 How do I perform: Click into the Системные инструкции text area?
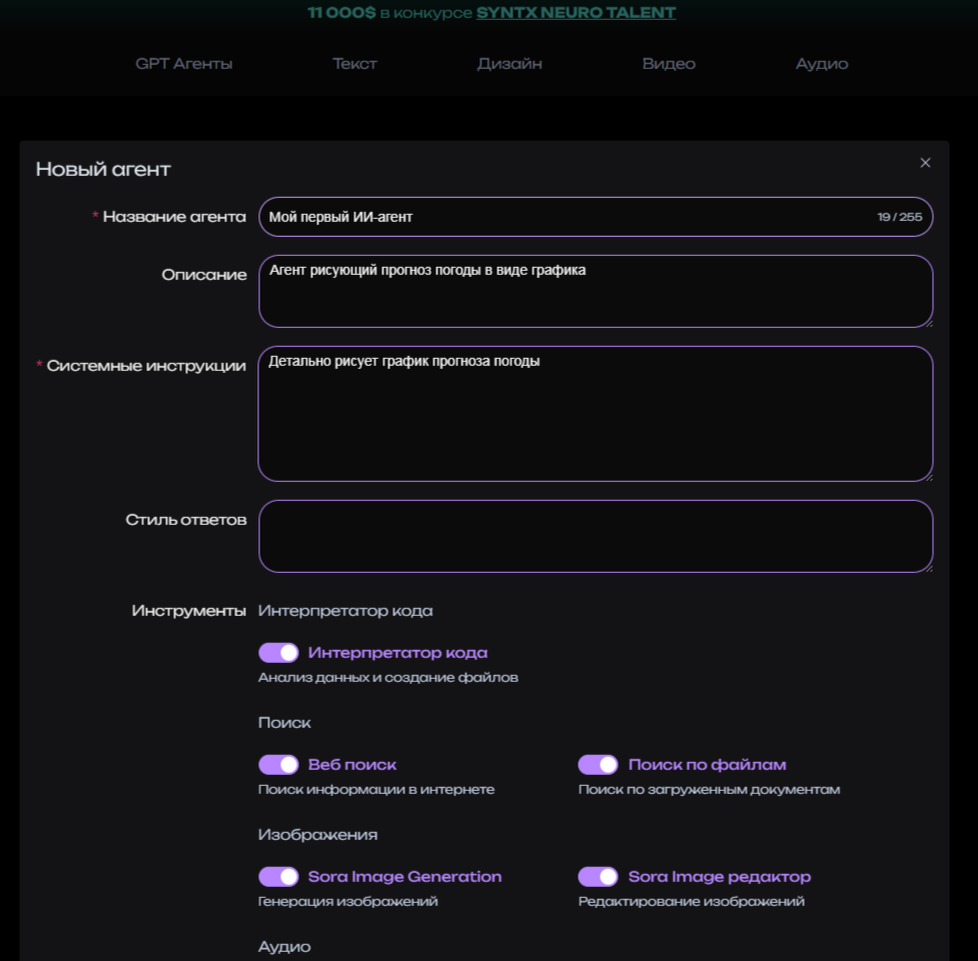(x=595, y=414)
